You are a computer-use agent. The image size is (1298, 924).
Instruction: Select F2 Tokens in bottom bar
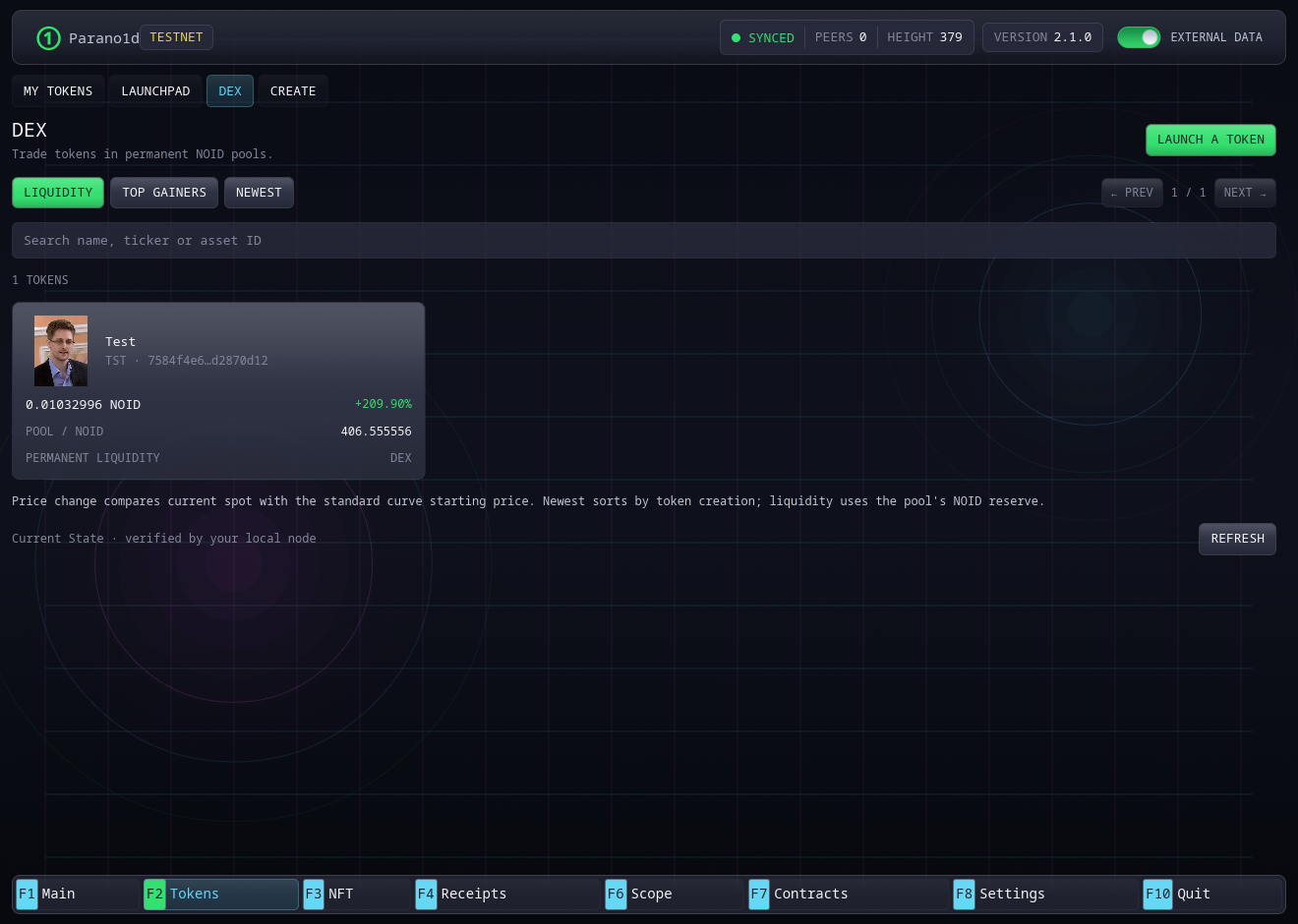click(x=220, y=894)
